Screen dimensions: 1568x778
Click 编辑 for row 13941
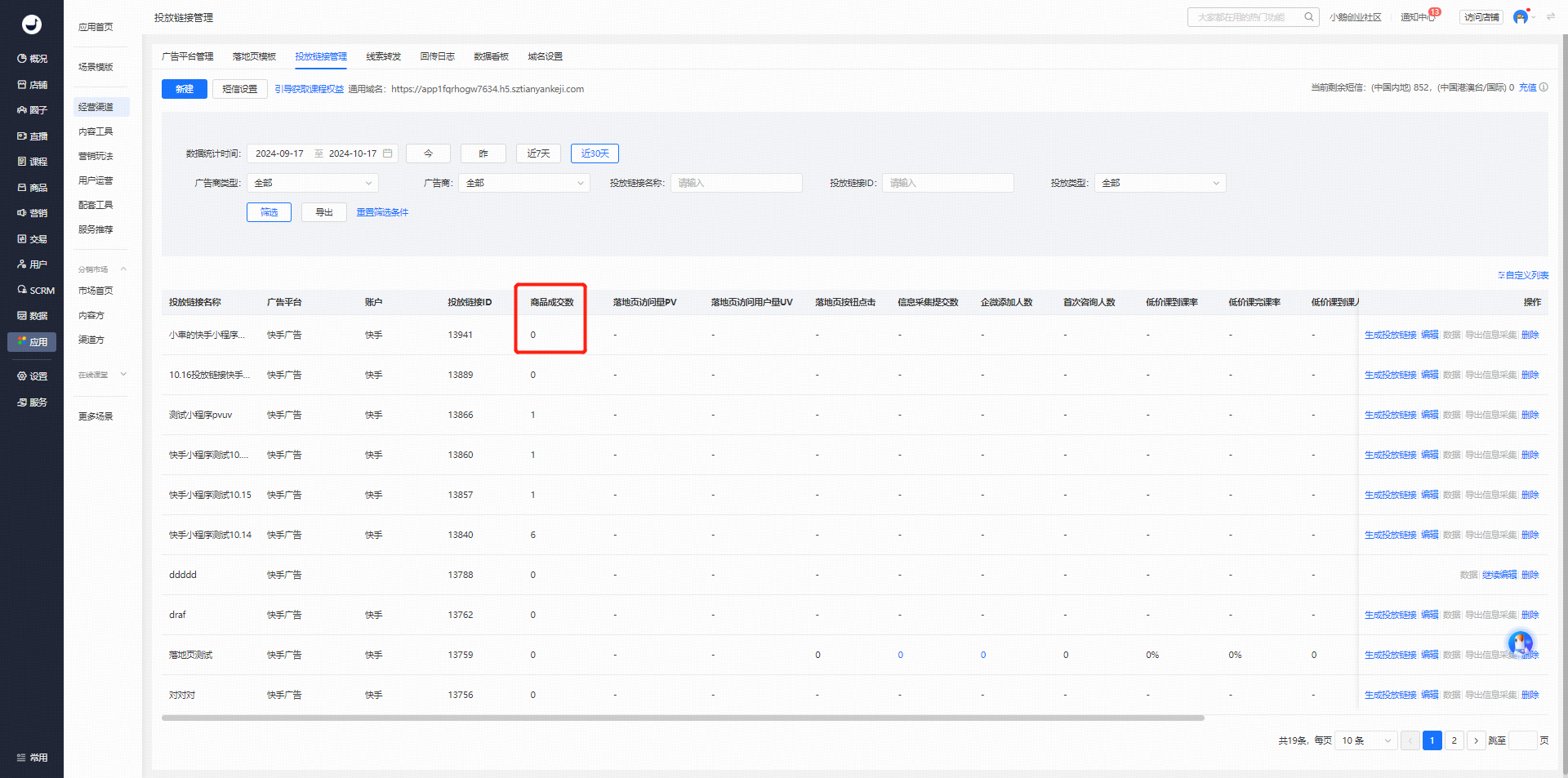coord(1430,335)
